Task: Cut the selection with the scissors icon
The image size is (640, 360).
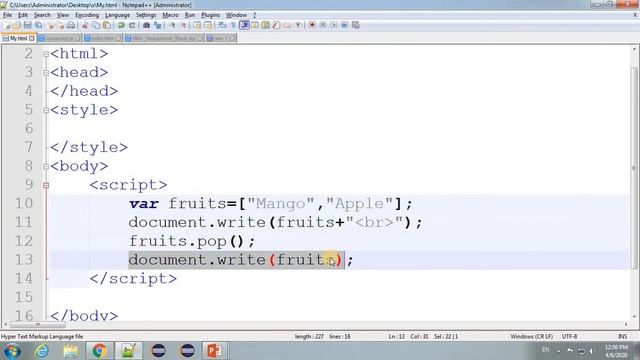Action: click(85, 25)
